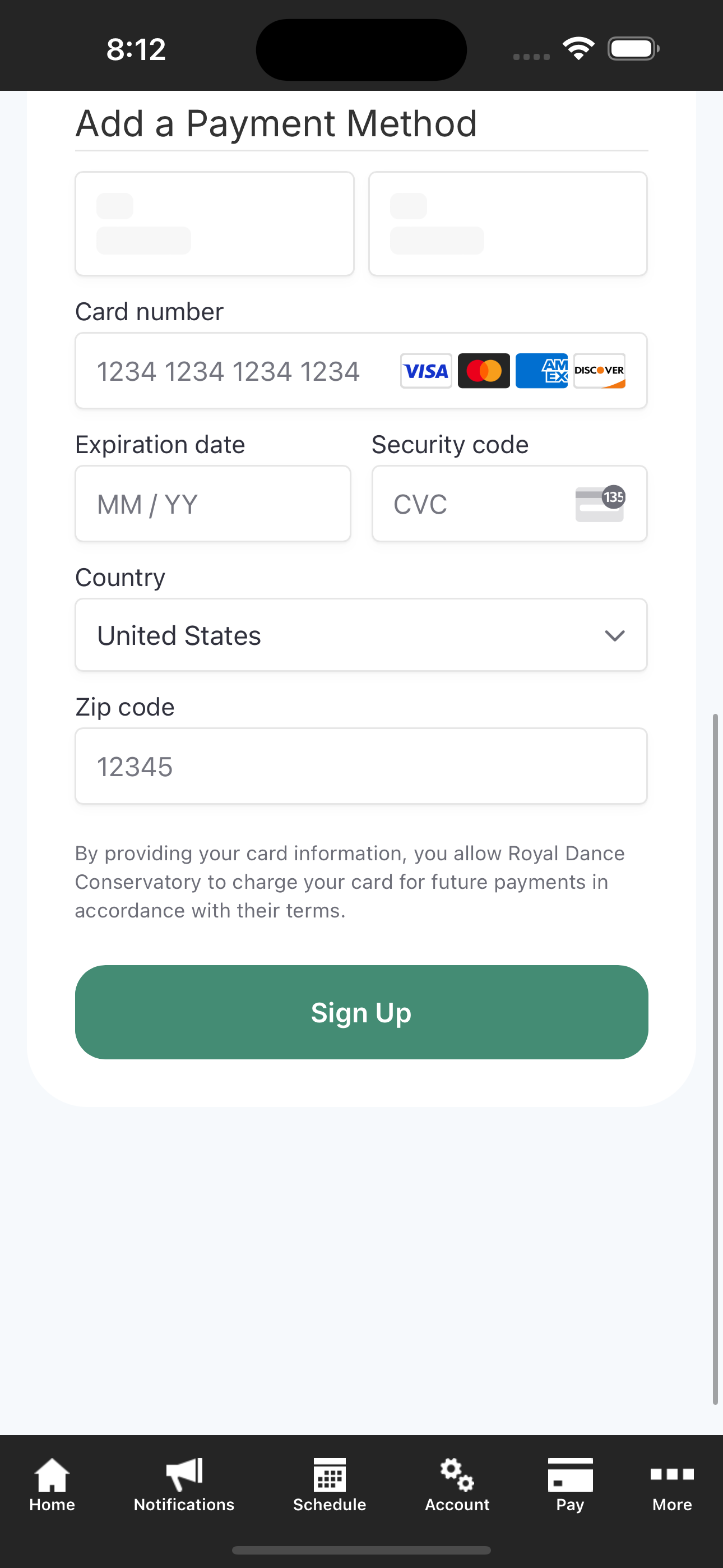
Task: Open the Schedule calendar icon
Action: point(329,1474)
